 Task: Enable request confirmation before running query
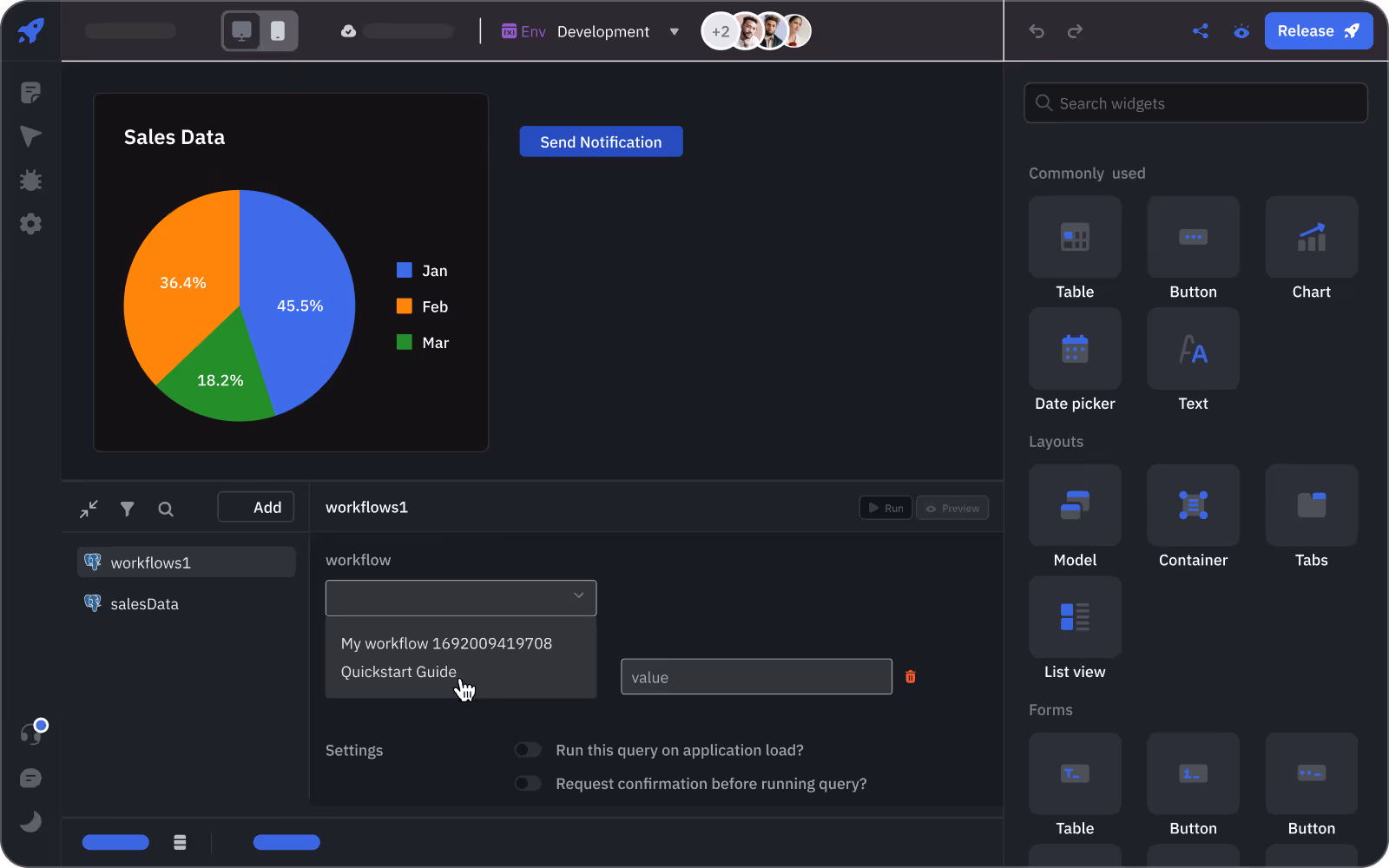coord(528,784)
